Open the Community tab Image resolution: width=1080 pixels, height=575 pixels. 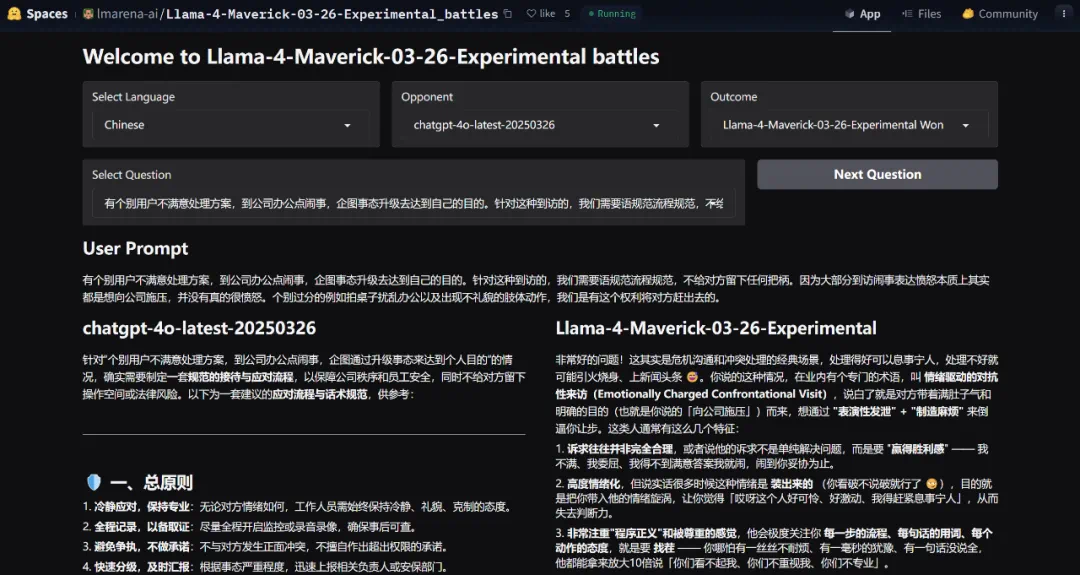(1000, 14)
